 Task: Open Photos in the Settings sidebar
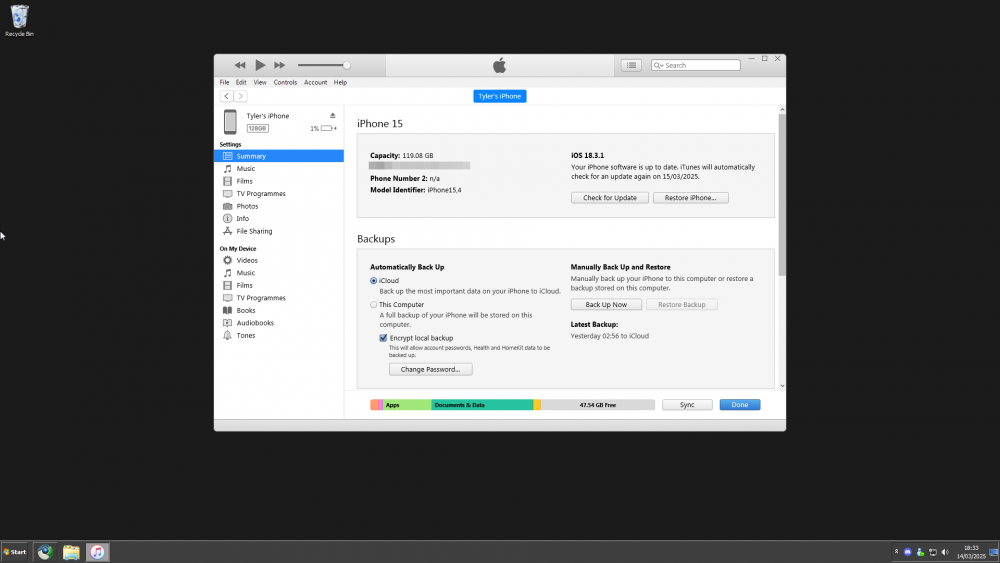point(246,206)
